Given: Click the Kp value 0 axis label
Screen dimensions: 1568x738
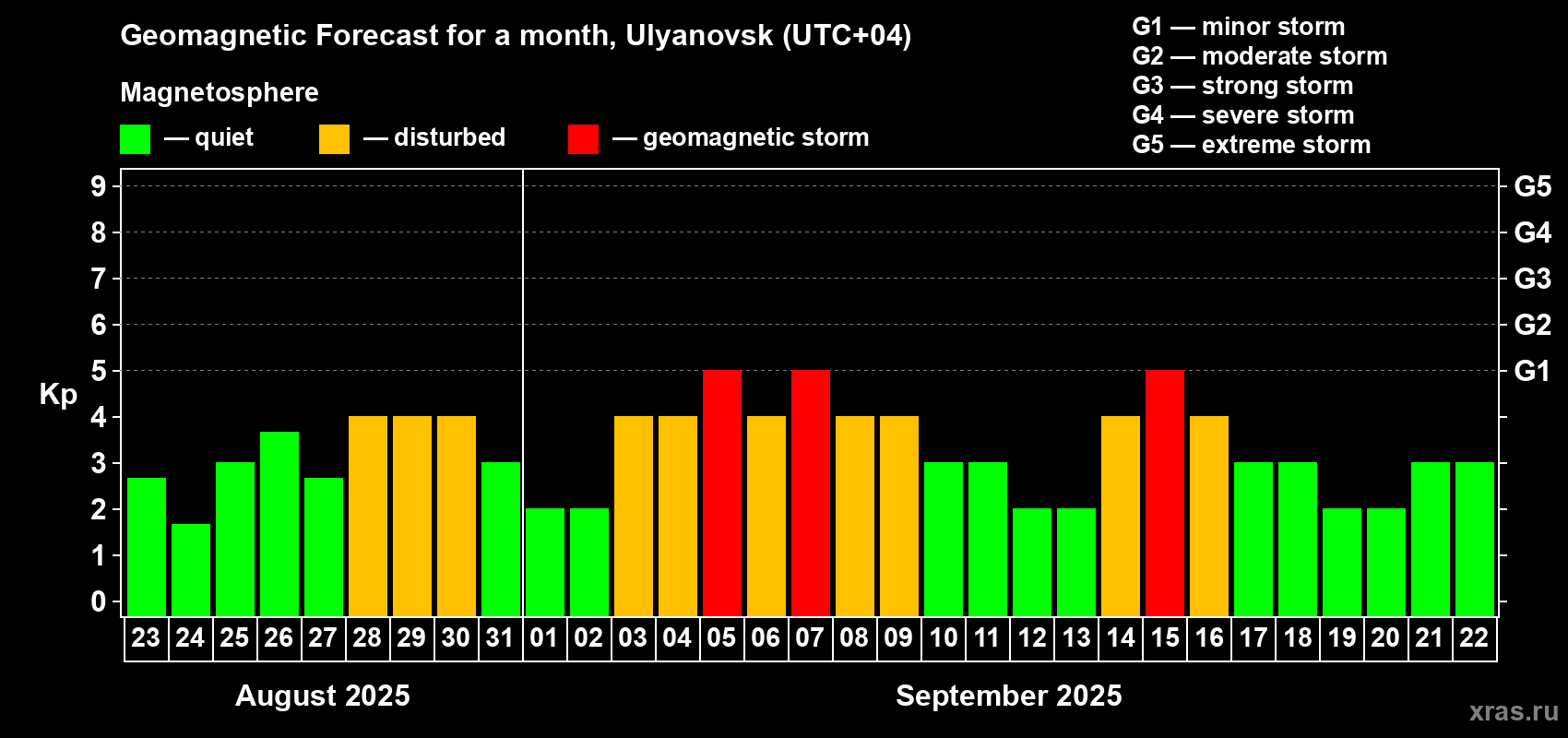Looking at the screenshot, I should 99,601.
